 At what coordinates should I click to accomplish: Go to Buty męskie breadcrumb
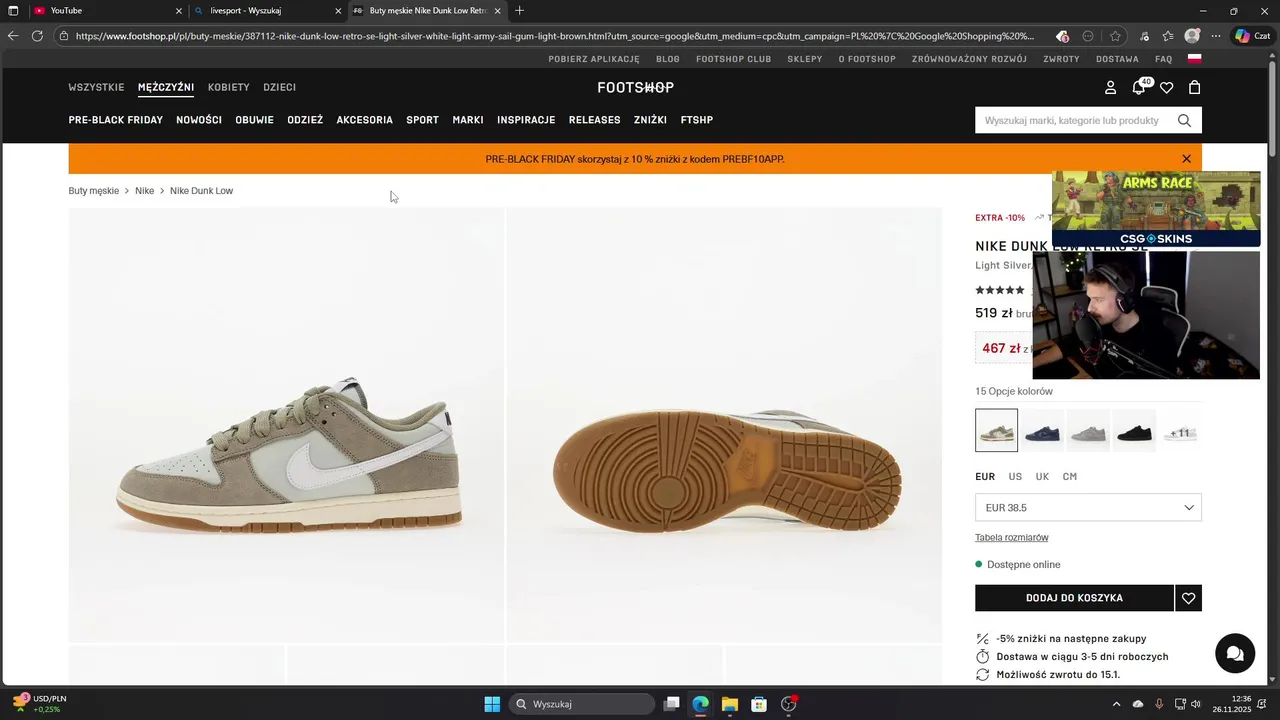93,191
